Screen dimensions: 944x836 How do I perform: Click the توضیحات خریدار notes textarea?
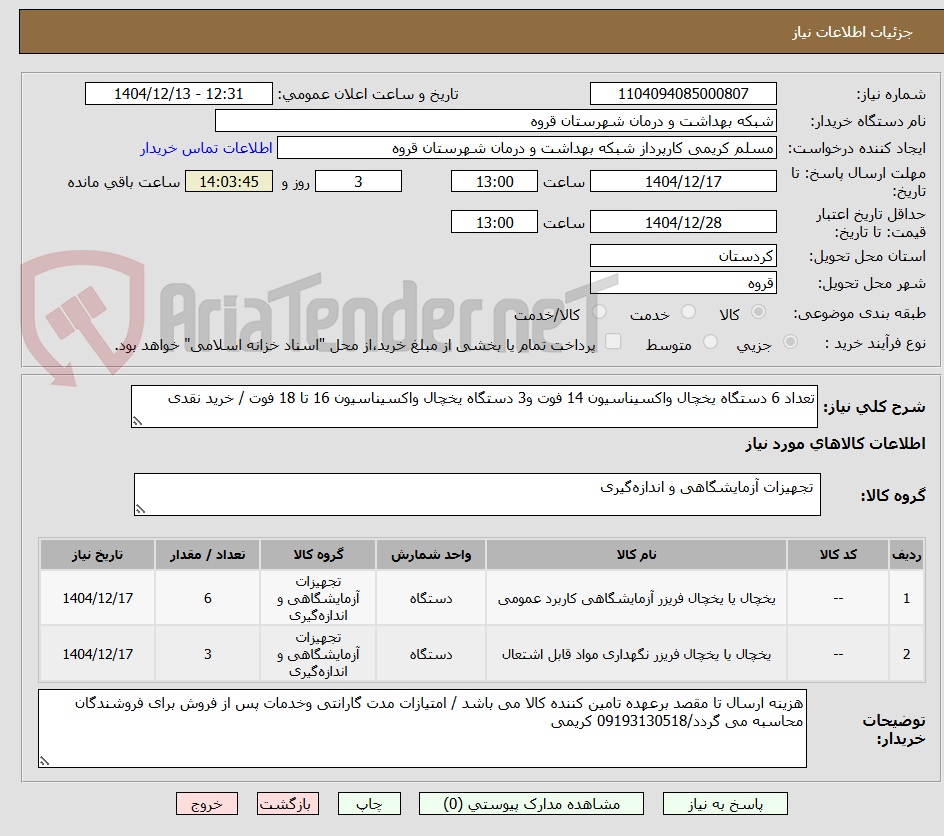tap(422, 729)
